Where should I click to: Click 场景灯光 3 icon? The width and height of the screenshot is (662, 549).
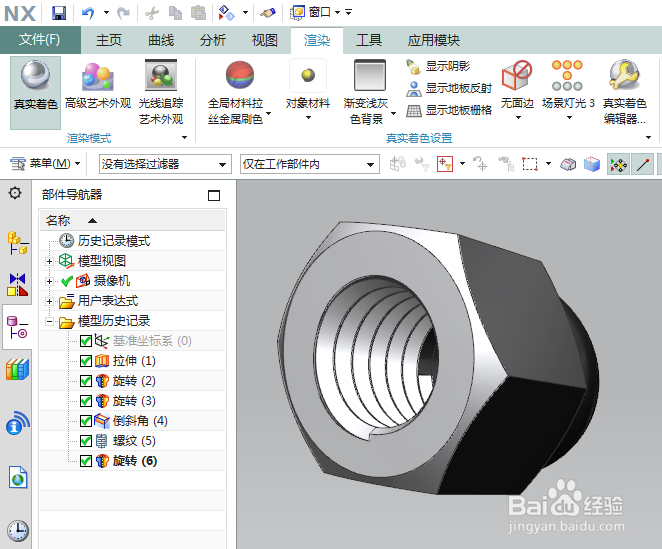click(x=567, y=76)
